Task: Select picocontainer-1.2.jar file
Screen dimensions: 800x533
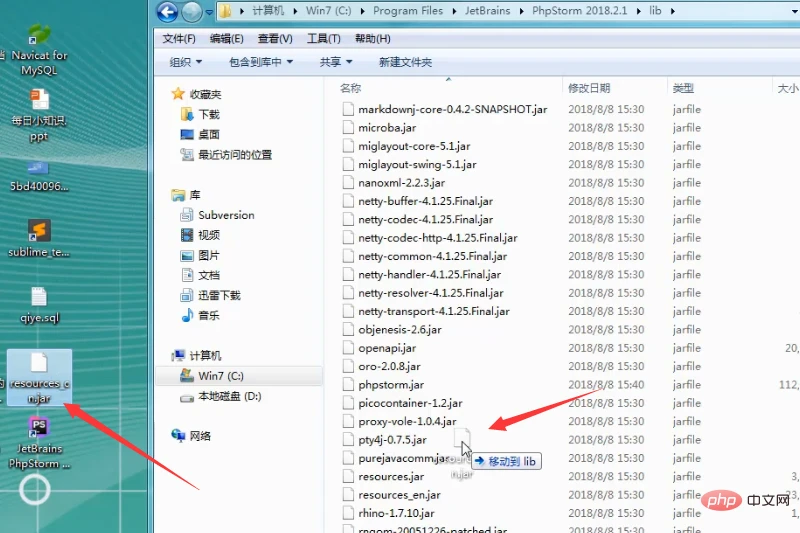Action: [x=403, y=403]
